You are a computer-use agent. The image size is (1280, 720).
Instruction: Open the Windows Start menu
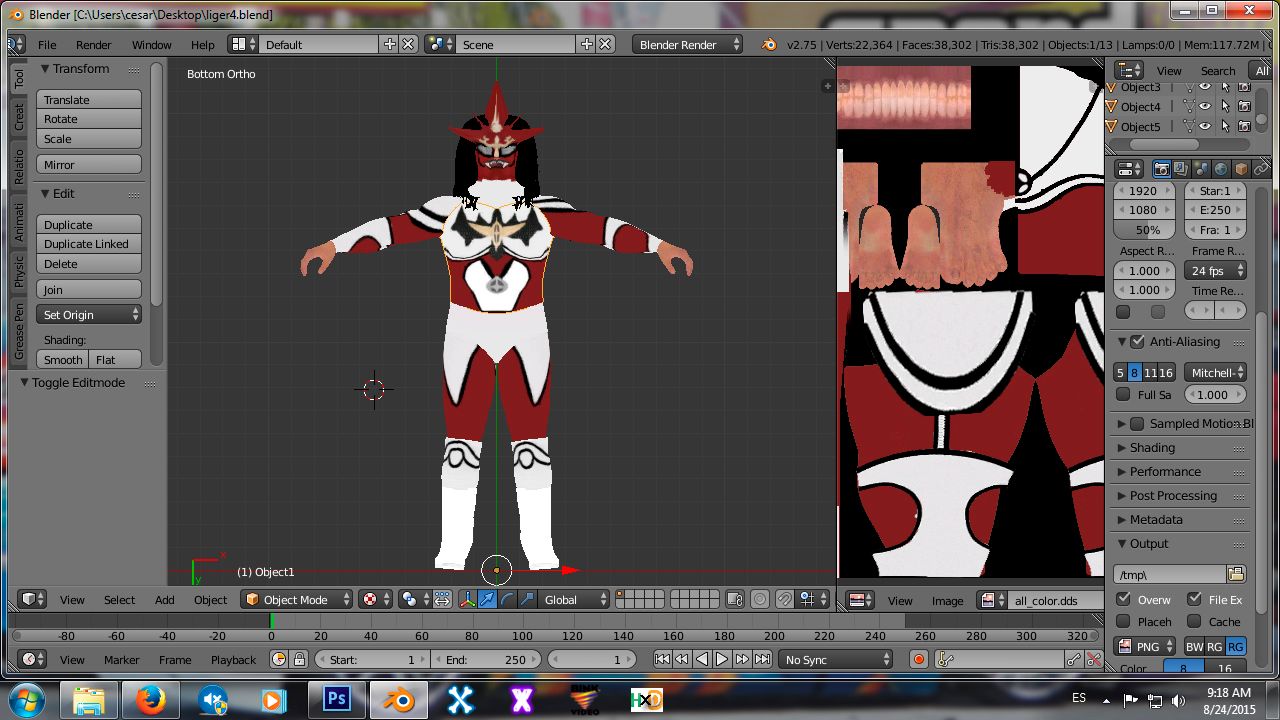tap(28, 699)
